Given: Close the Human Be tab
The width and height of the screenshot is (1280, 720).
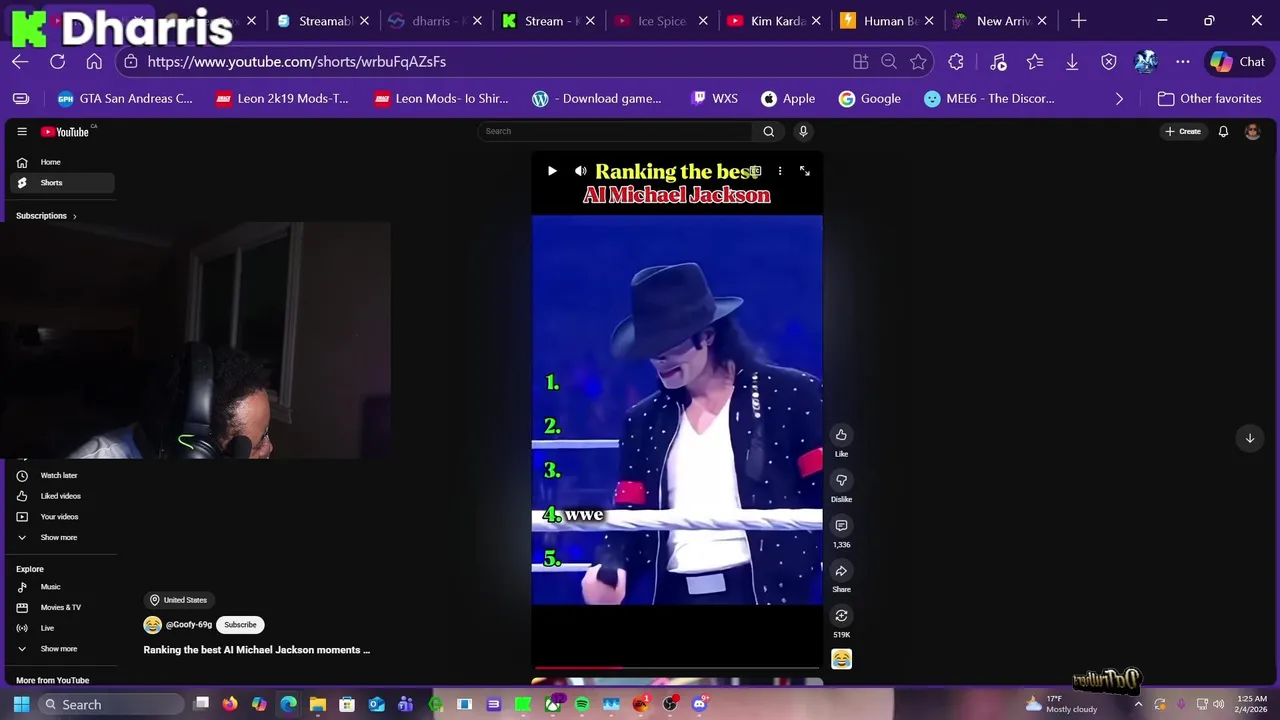Looking at the screenshot, I should 929,21.
